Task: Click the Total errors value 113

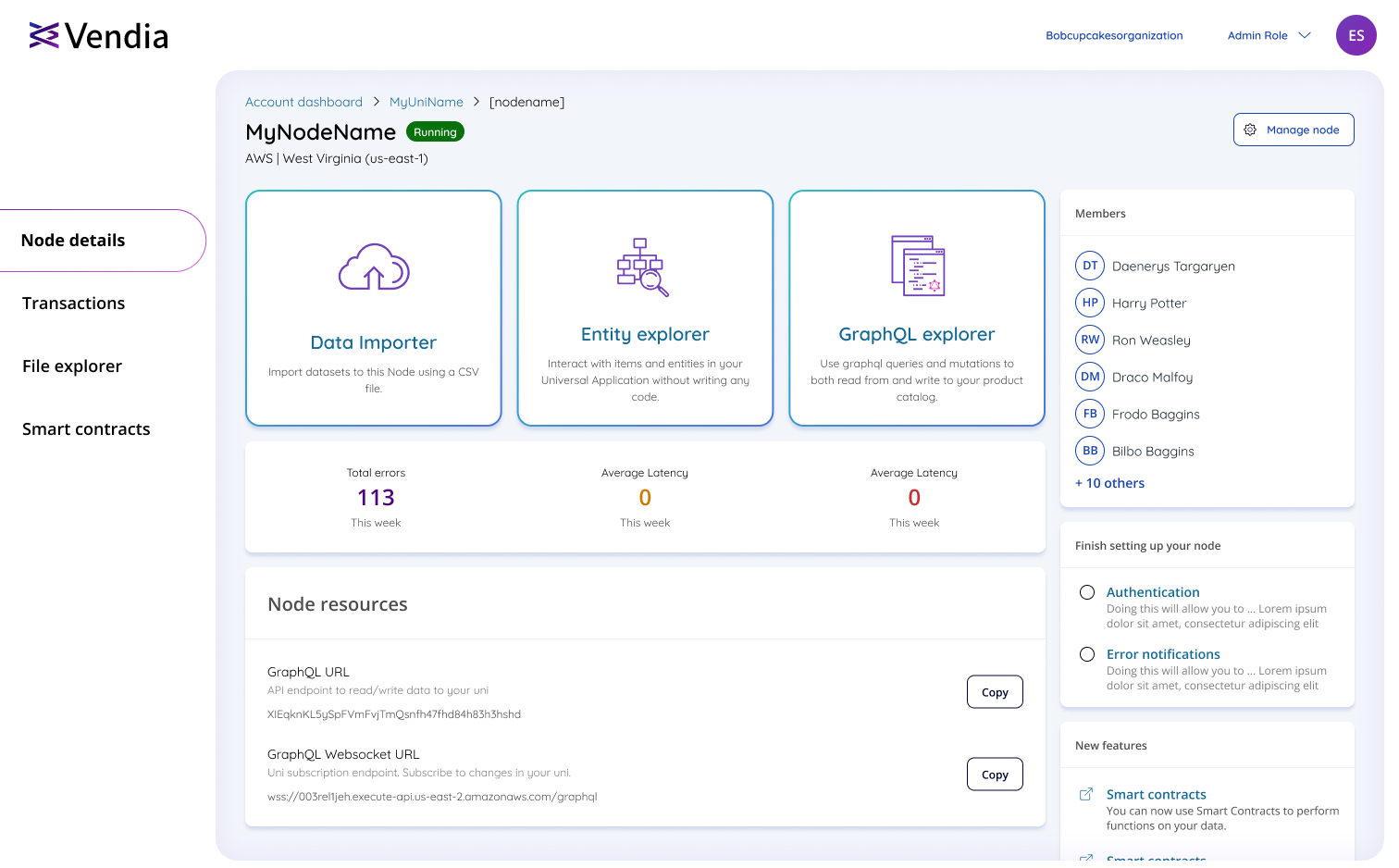Action: click(x=376, y=498)
